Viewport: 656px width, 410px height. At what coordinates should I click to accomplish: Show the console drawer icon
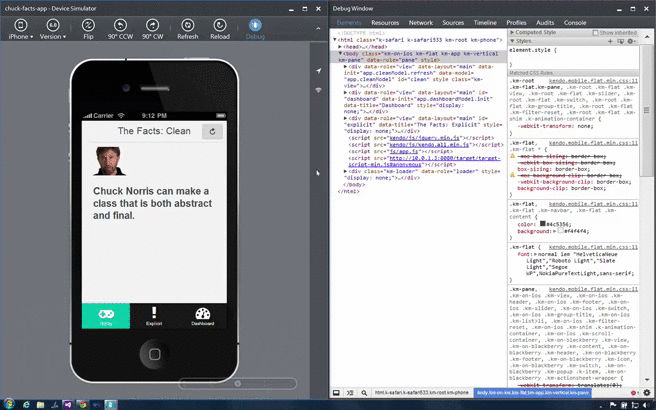coord(350,392)
